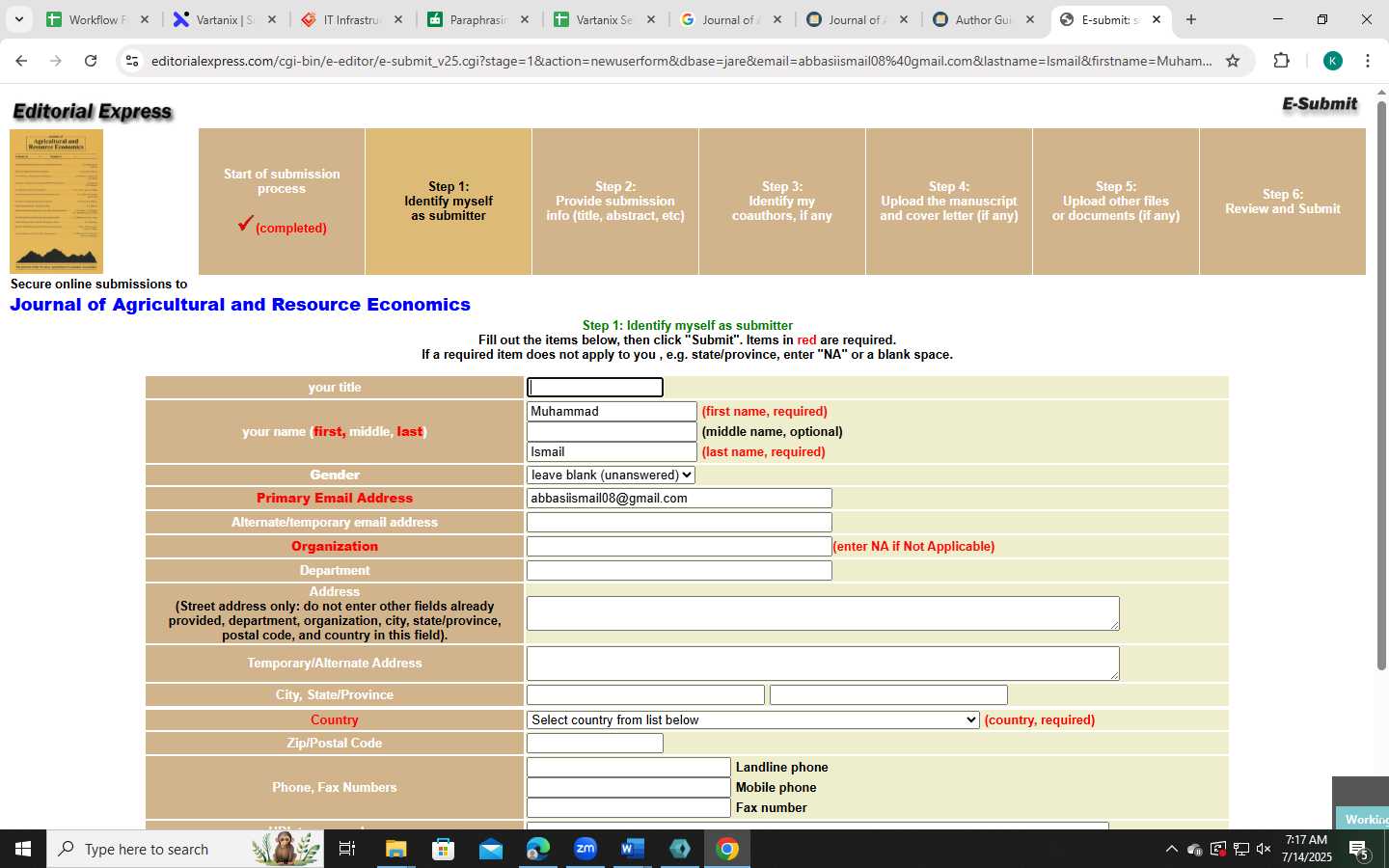Bookmark this page with the star icon

1233,61
